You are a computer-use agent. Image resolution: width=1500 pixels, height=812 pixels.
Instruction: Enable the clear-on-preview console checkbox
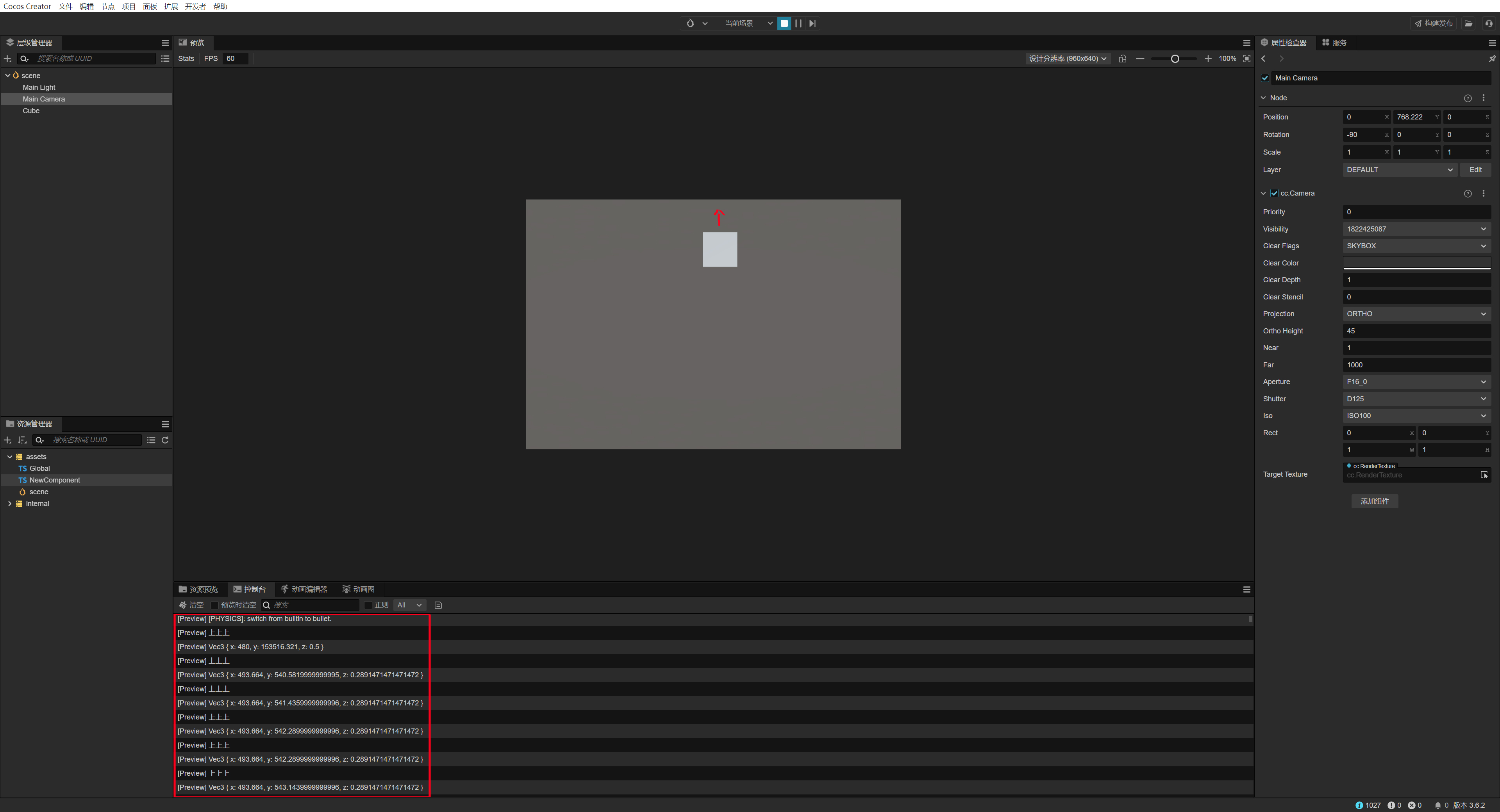(x=215, y=605)
